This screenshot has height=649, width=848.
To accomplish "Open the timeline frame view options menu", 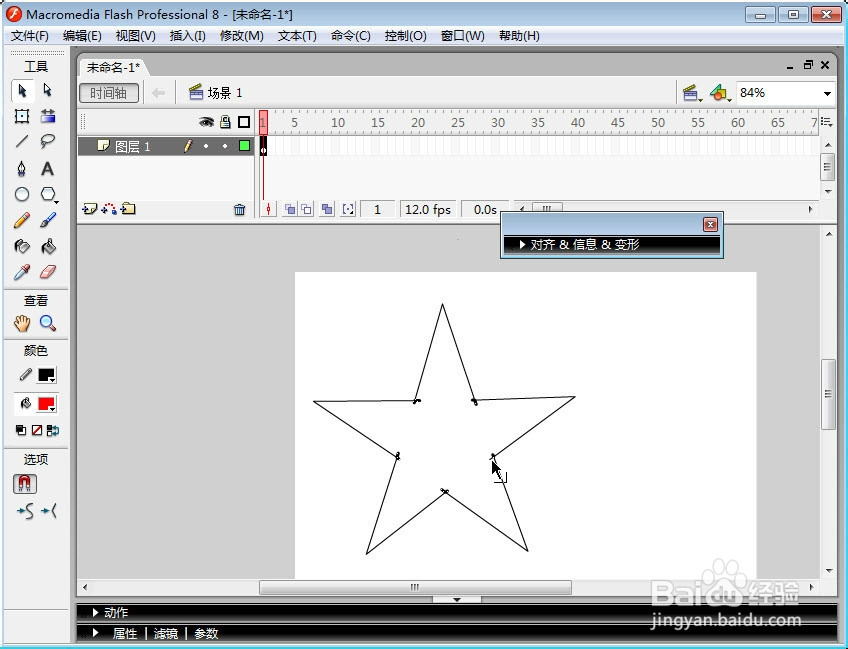I will click(826, 122).
